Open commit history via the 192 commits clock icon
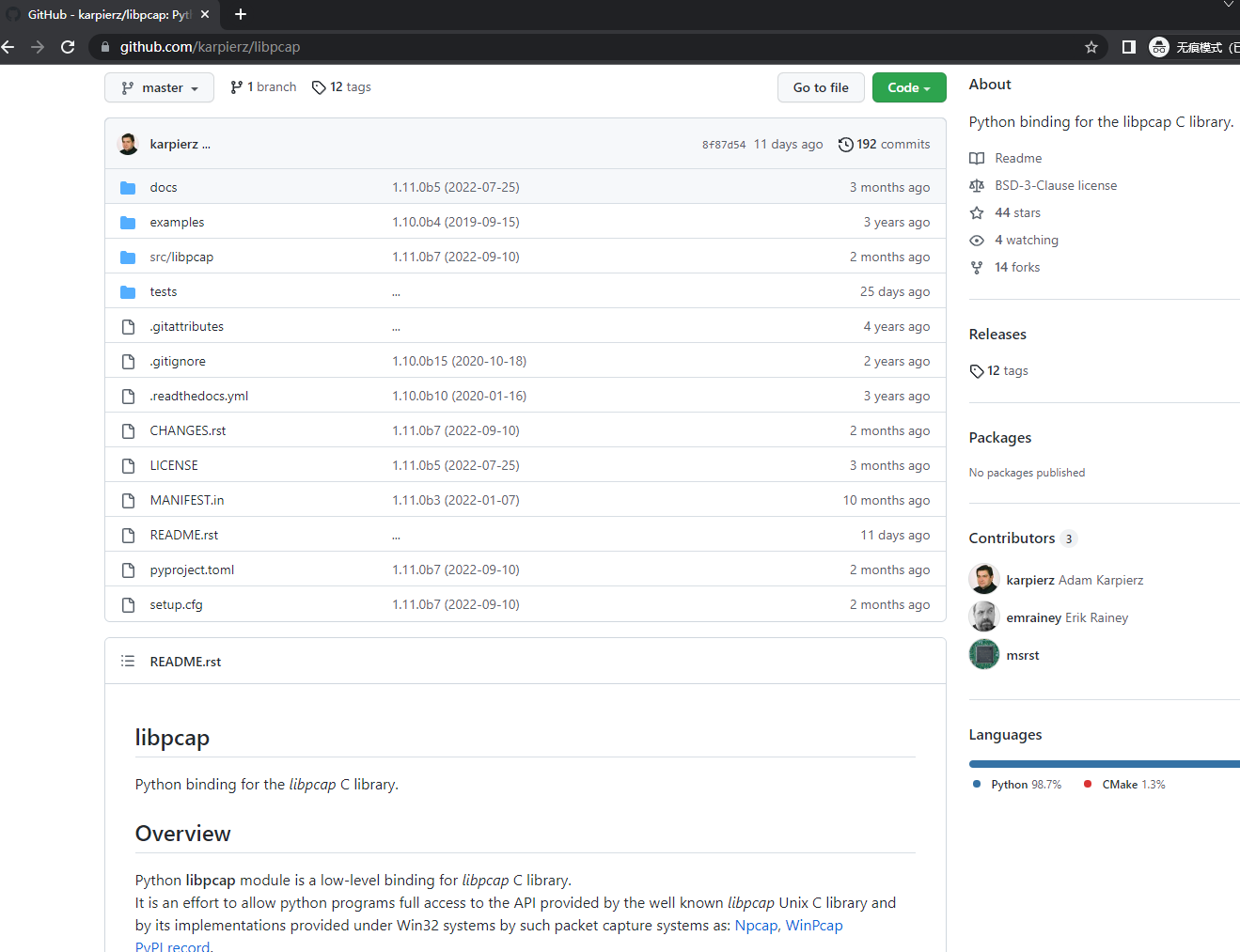The height and width of the screenshot is (952, 1240). pyautogui.click(x=844, y=144)
